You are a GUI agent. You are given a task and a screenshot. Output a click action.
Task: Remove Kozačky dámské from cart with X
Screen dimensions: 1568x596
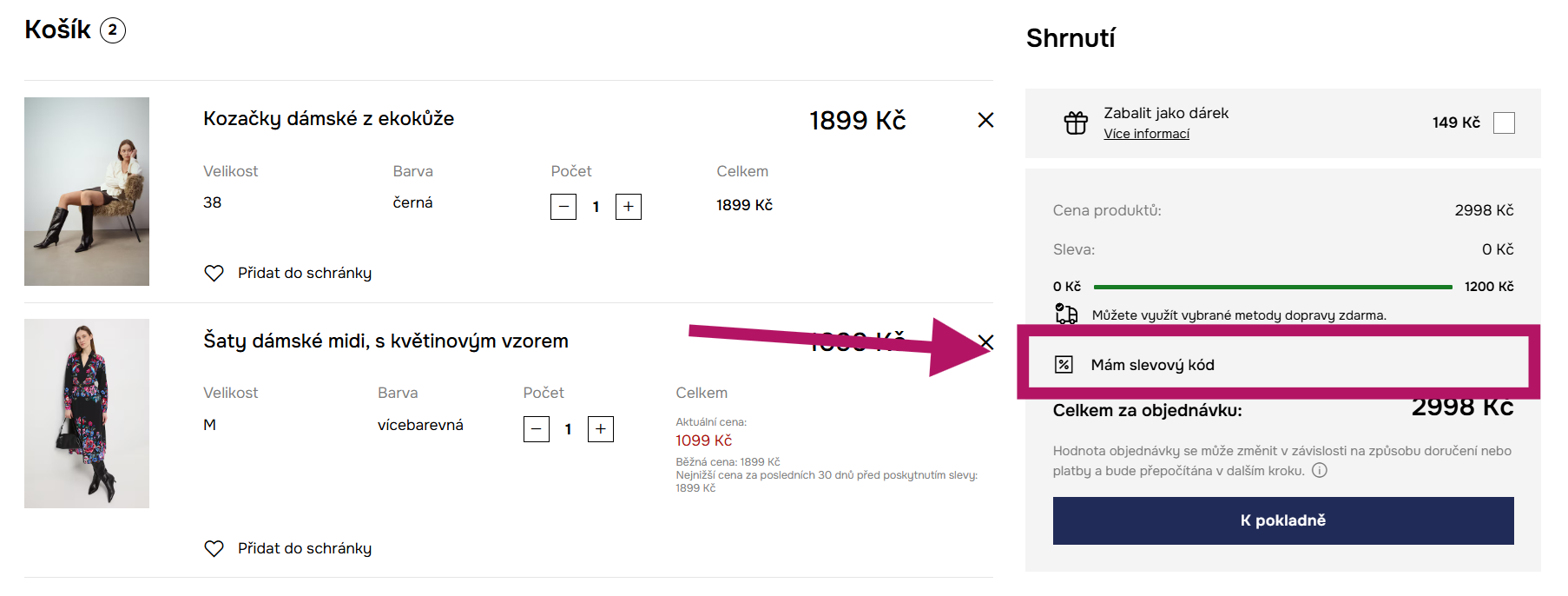tap(985, 120)
